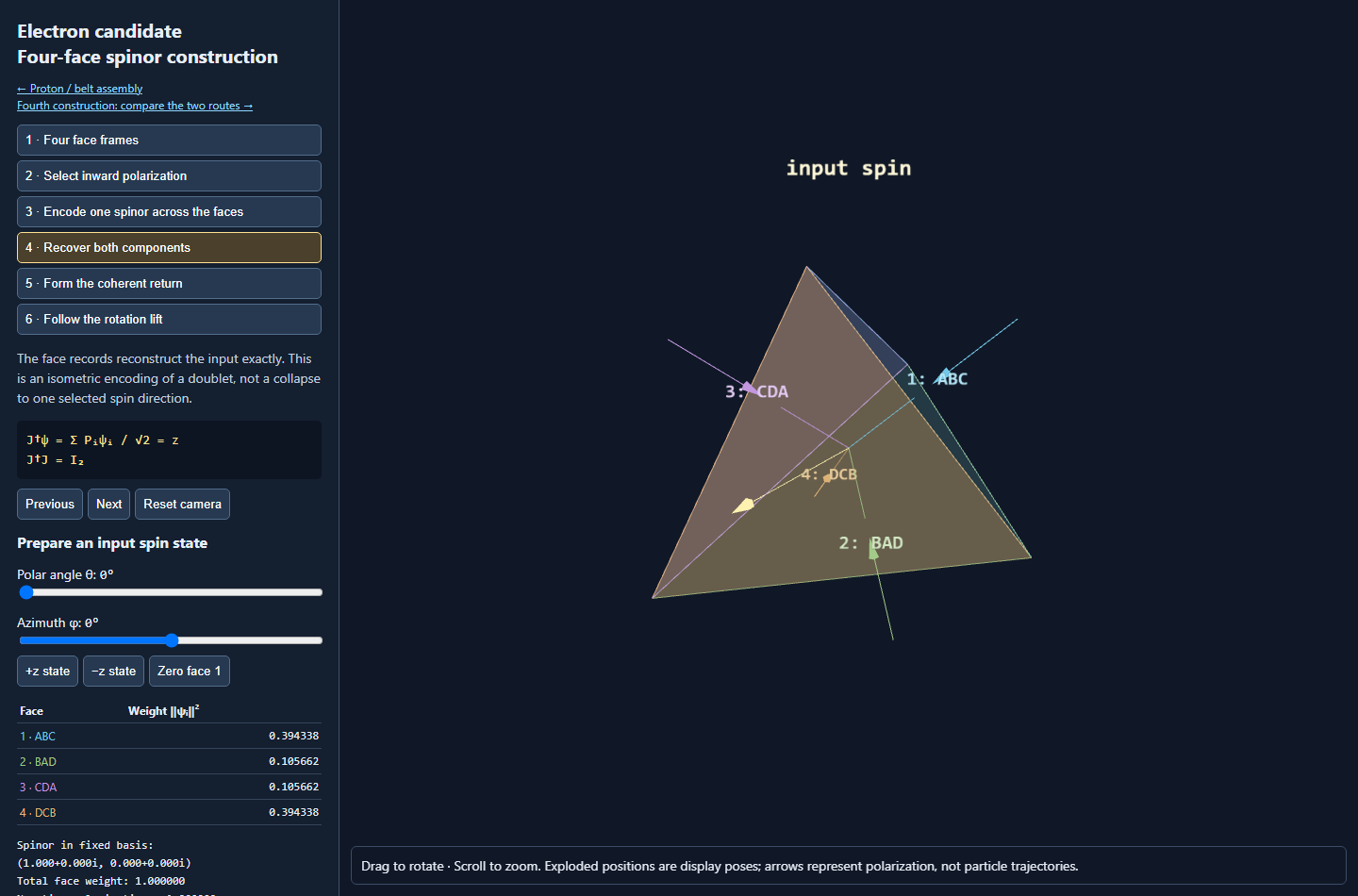Click the yellow input spin arrowhead

pyautogui.click(x=743, y=506)
